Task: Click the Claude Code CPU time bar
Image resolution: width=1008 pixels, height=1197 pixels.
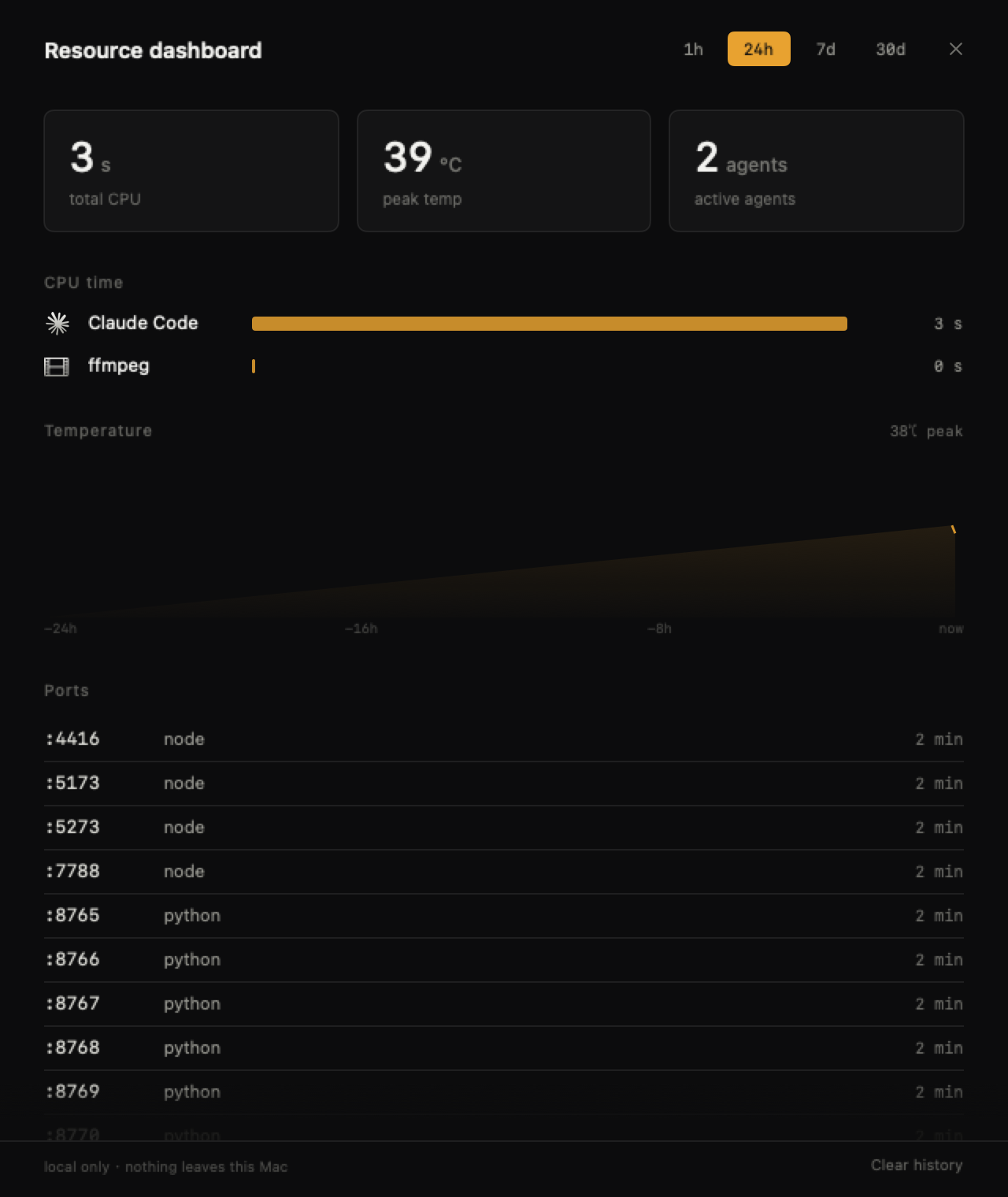Action: tap(550, 324)
